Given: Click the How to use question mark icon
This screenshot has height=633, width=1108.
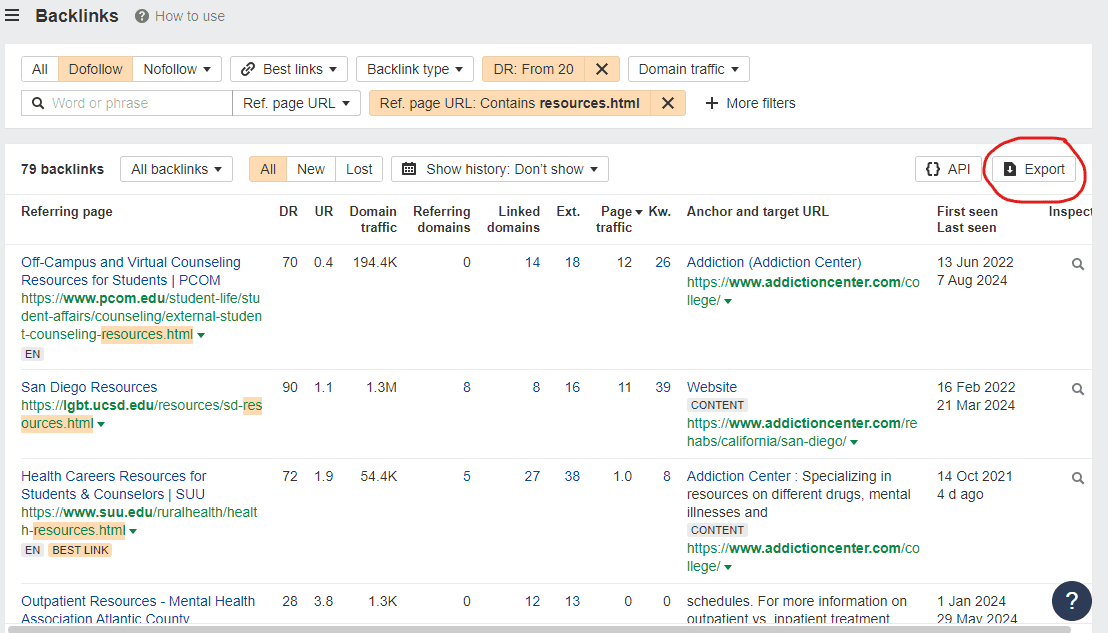Looking at the screenshot, I should [x=142, y=16].
